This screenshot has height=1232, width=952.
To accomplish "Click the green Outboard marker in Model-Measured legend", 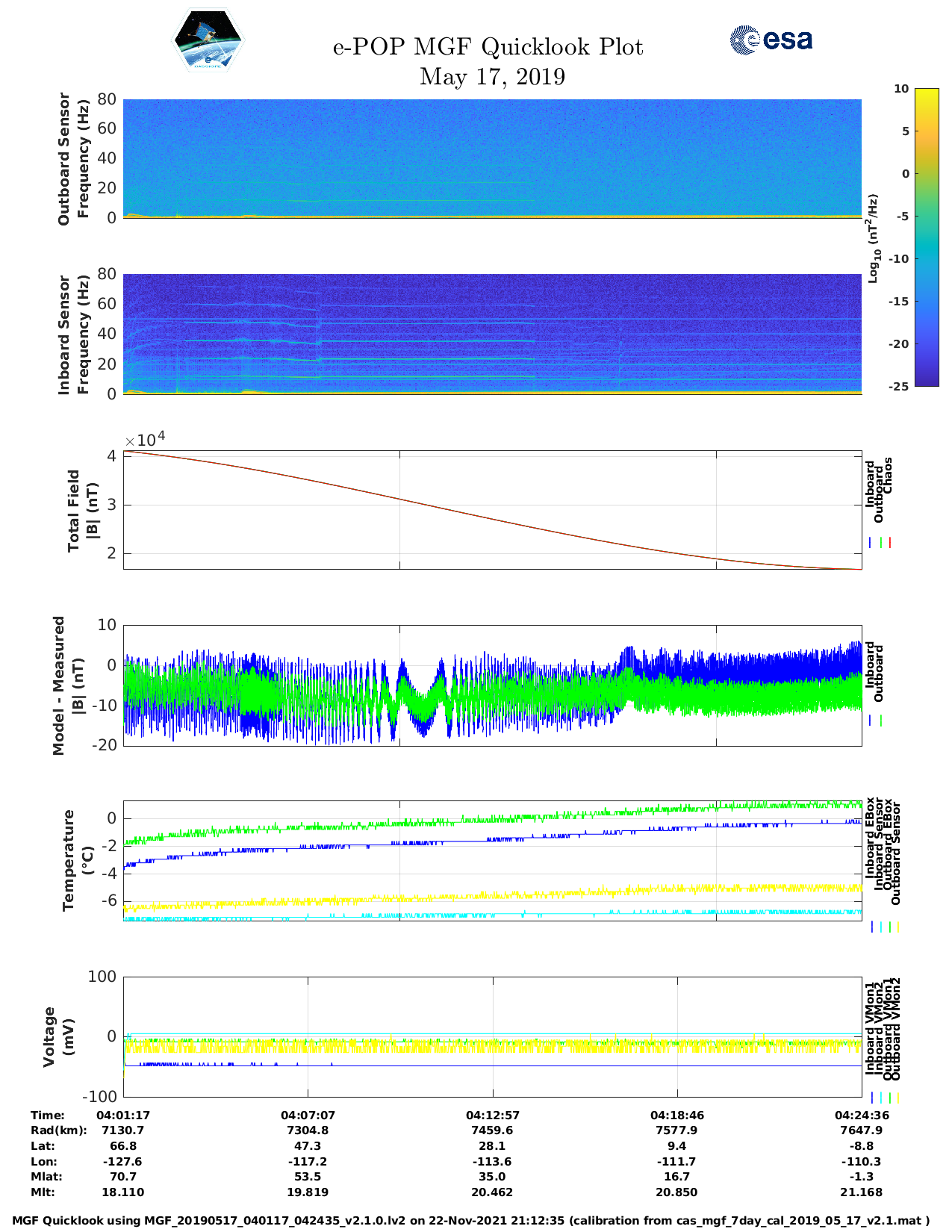I will 881,721.
